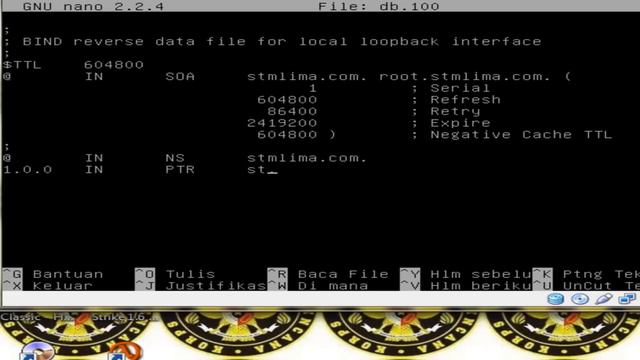Click the 604800 value before the closing parenthesis
Screen dimensions: 640x360
287,134
